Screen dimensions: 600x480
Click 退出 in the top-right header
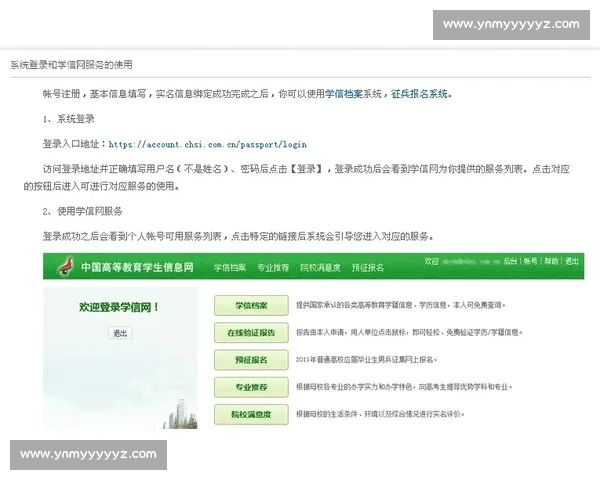point(571,261)
